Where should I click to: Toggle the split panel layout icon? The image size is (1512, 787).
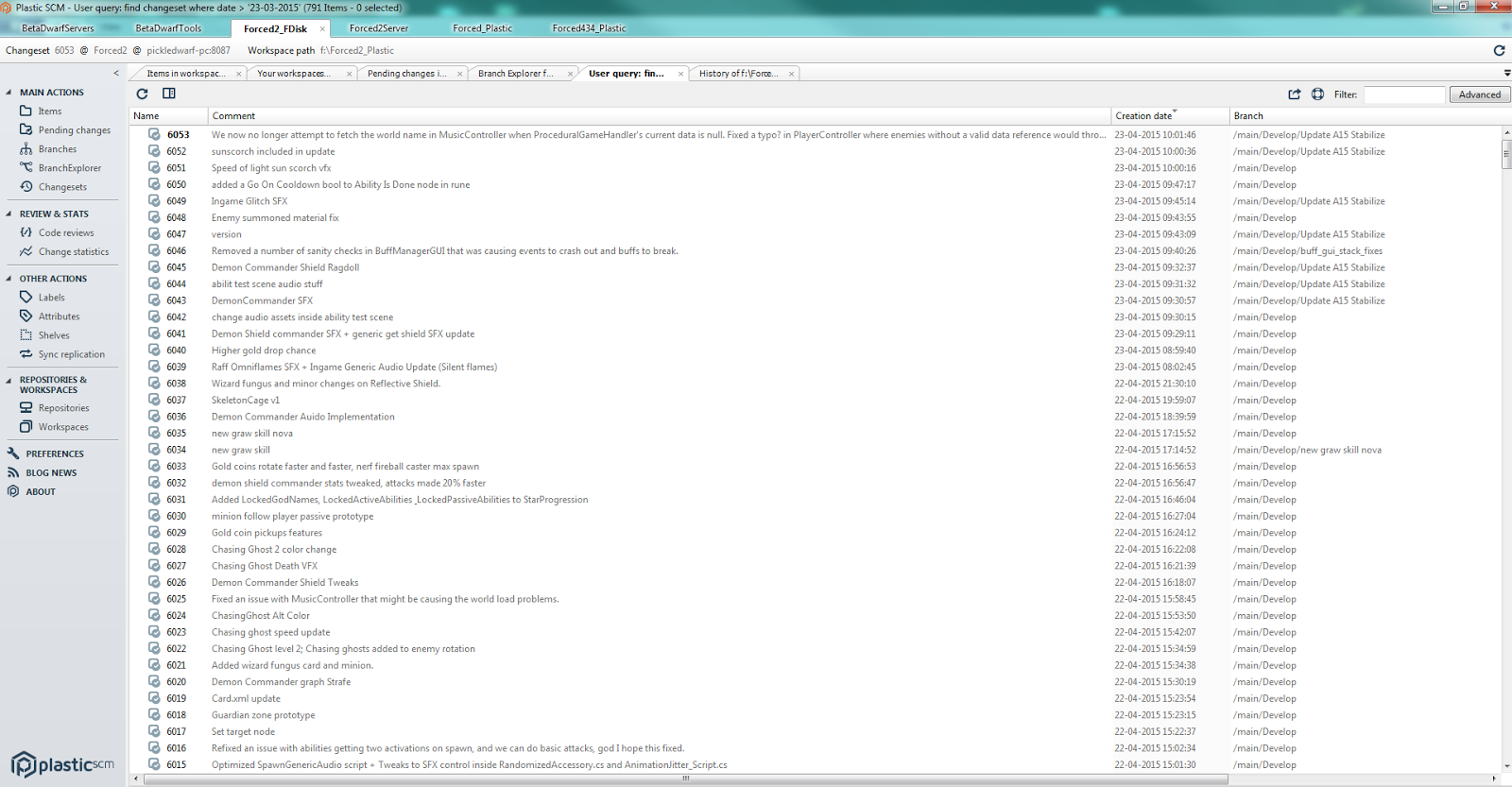(169, 94)
